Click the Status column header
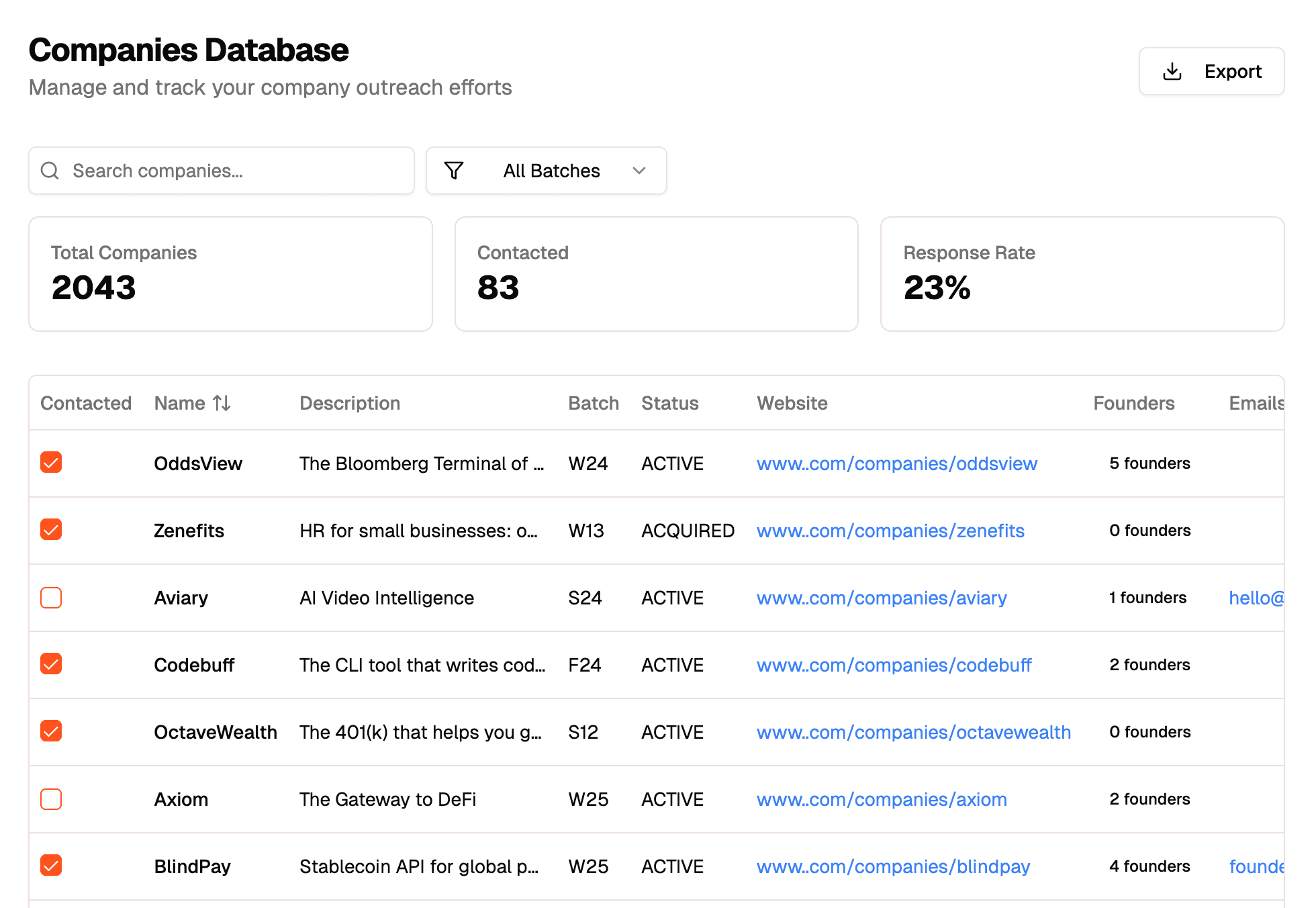1316x908 pixels. (x=670, y=403)
